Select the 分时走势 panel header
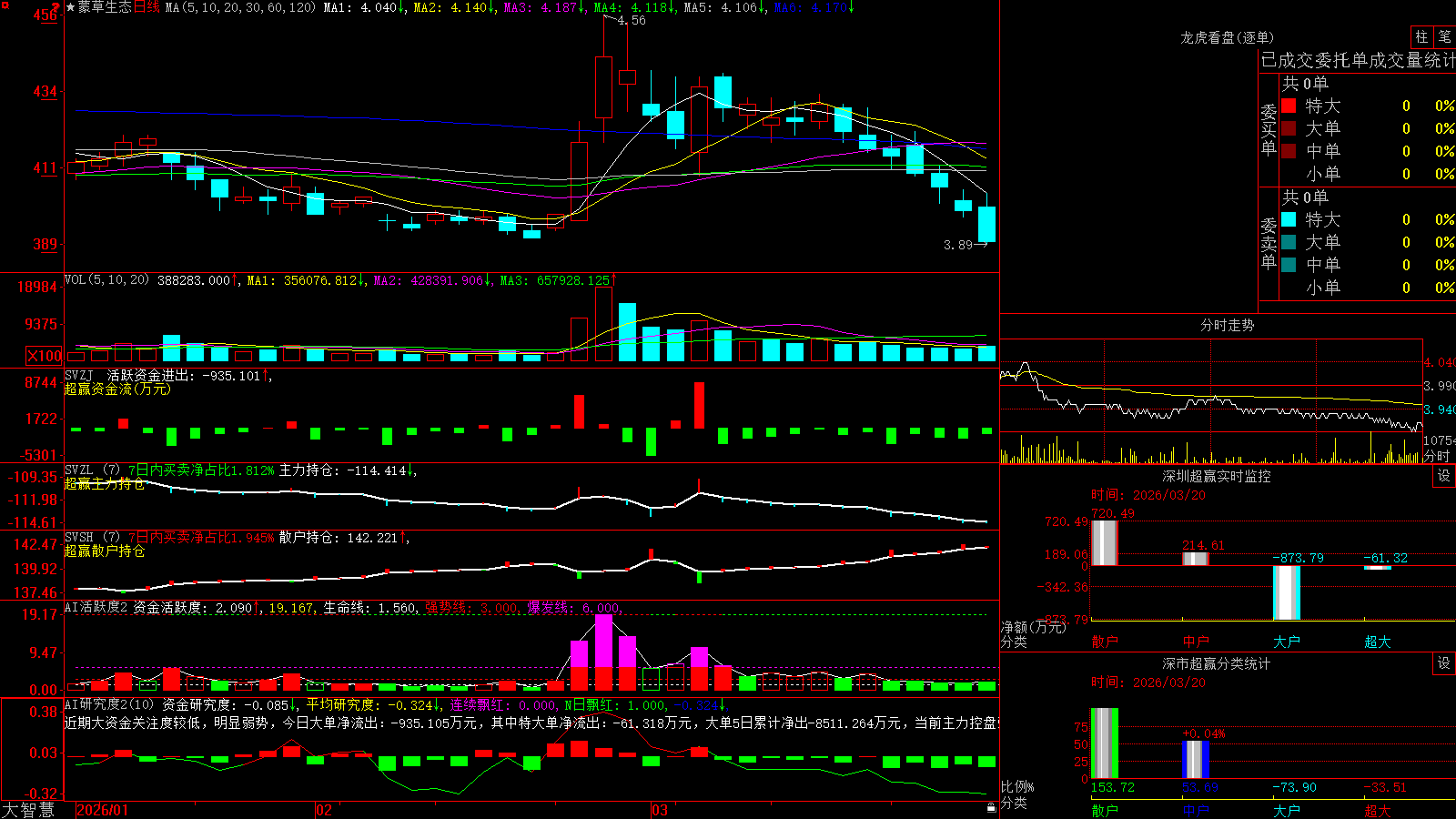The height and width of the screenshot is (819, 1456). click(1227, 325)
